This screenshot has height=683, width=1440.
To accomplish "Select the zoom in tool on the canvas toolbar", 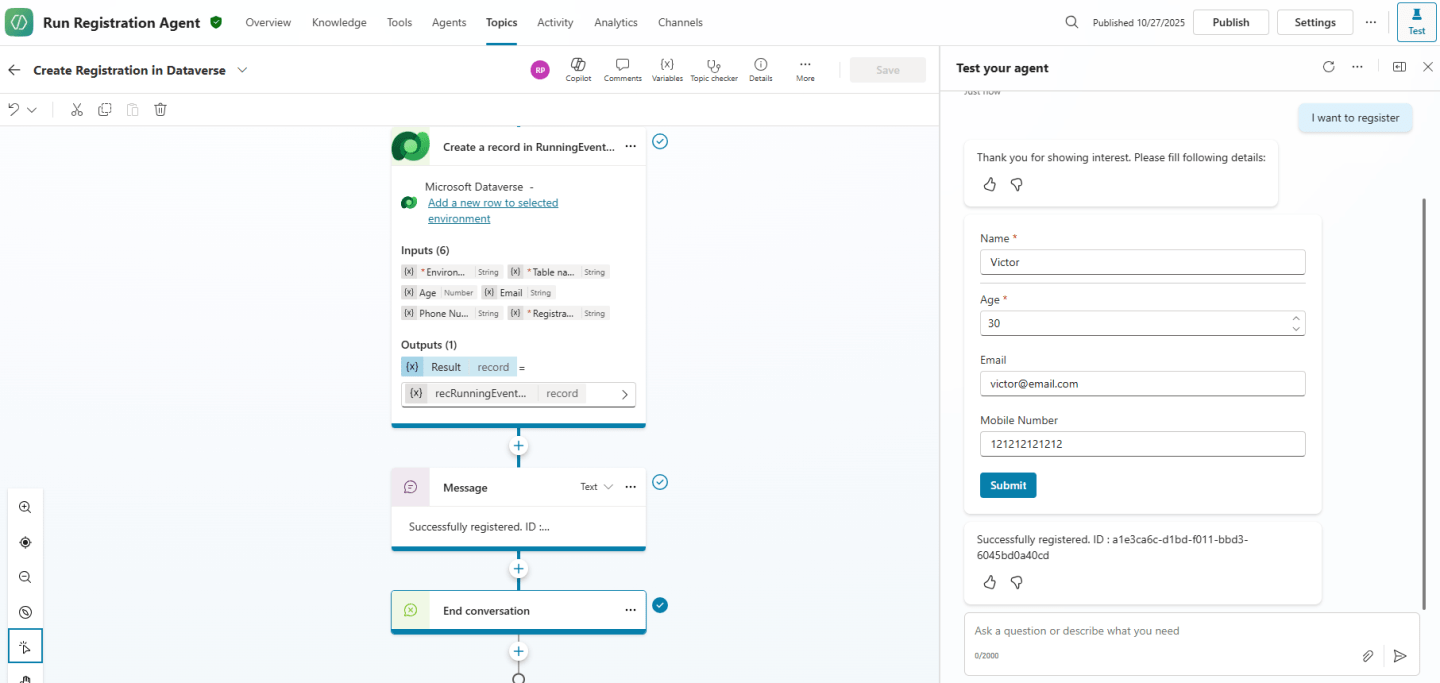I will (25, 507).
